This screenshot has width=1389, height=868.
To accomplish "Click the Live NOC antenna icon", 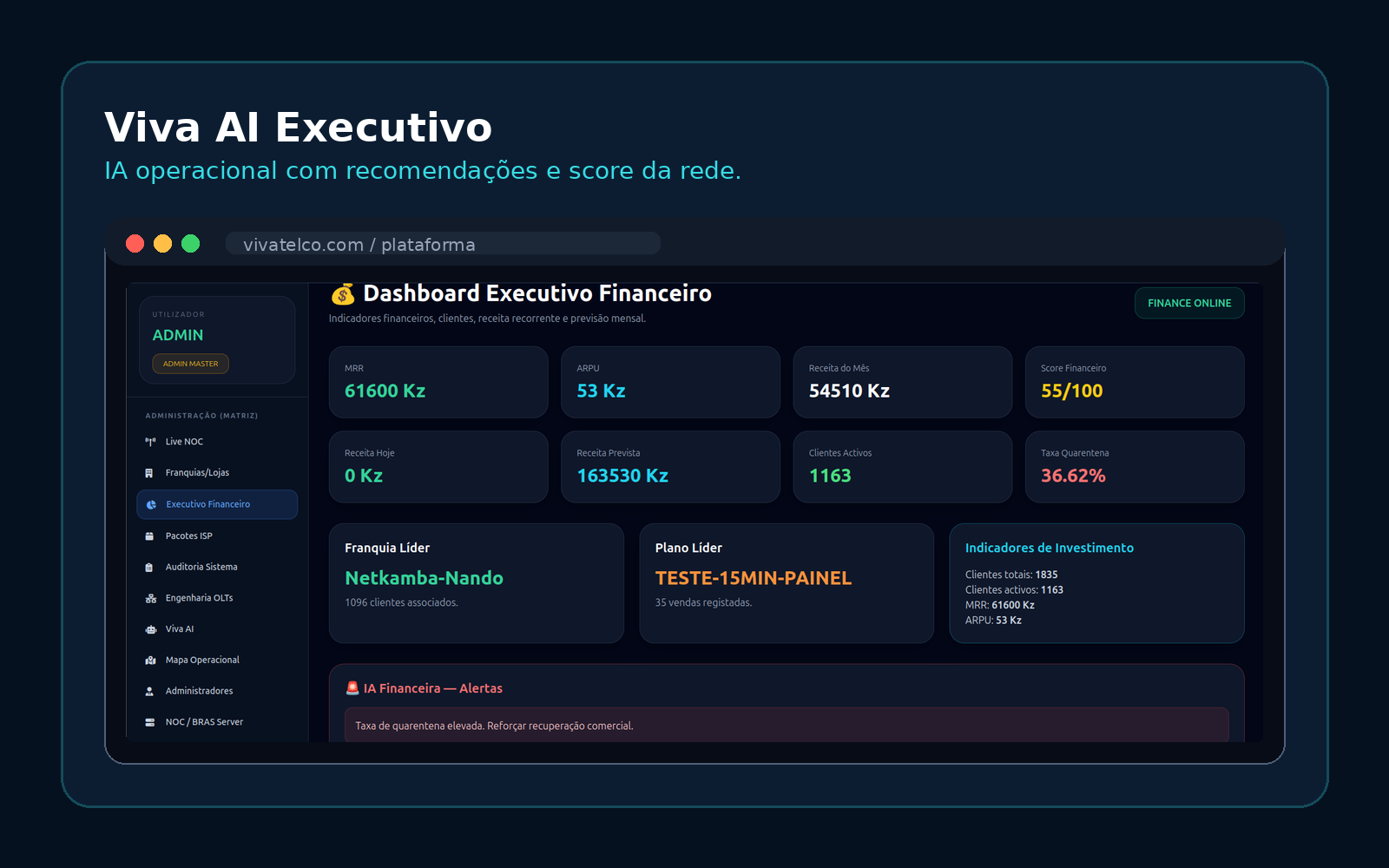I will [150, 442].
